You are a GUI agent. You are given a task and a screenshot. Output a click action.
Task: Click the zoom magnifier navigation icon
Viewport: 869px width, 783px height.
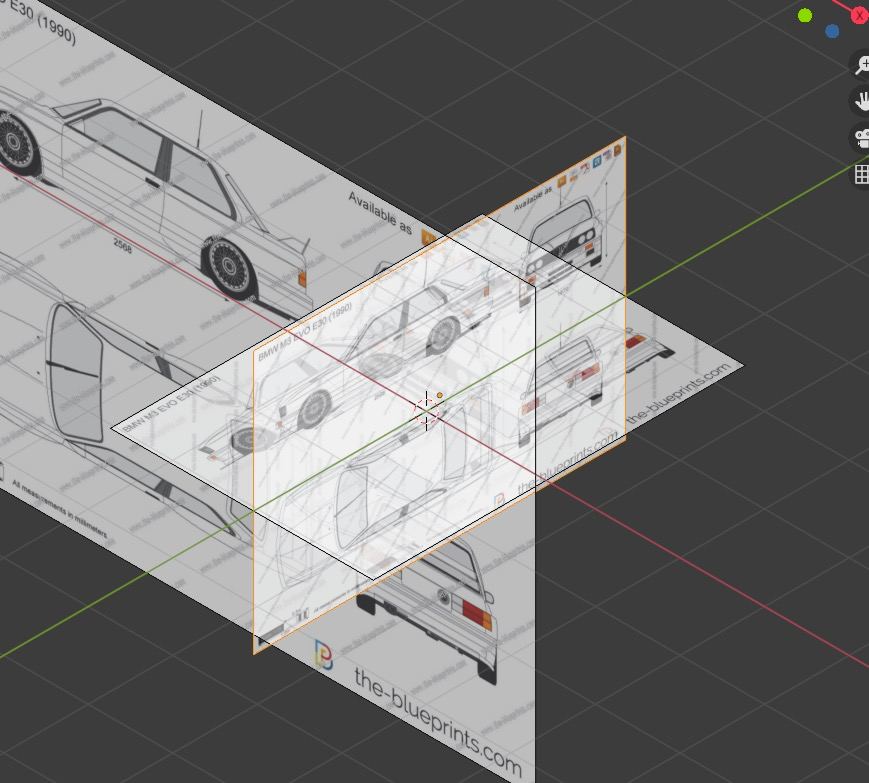click(x=862, y=64)
